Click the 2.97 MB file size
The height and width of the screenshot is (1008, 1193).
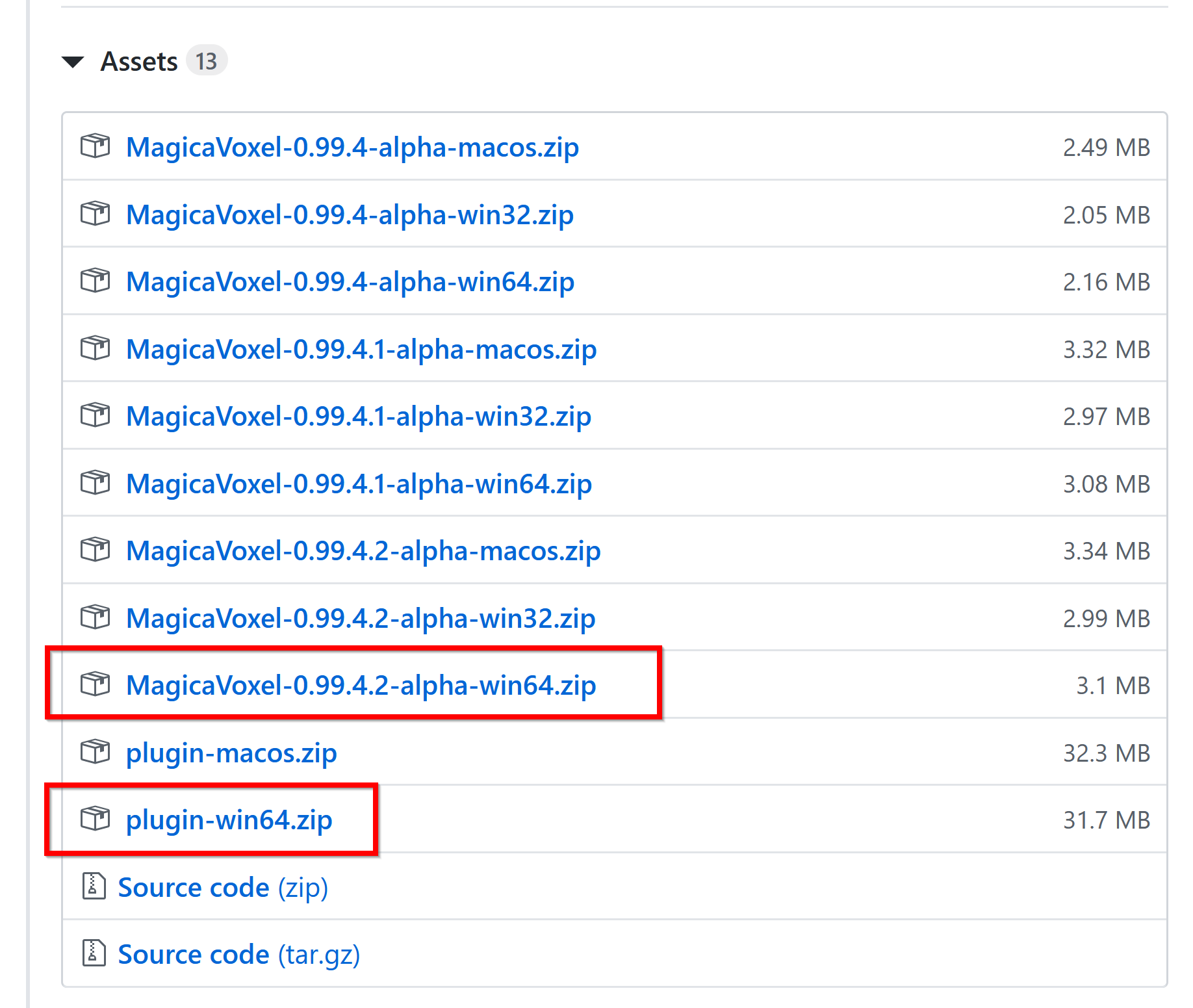coord(1107,417)
